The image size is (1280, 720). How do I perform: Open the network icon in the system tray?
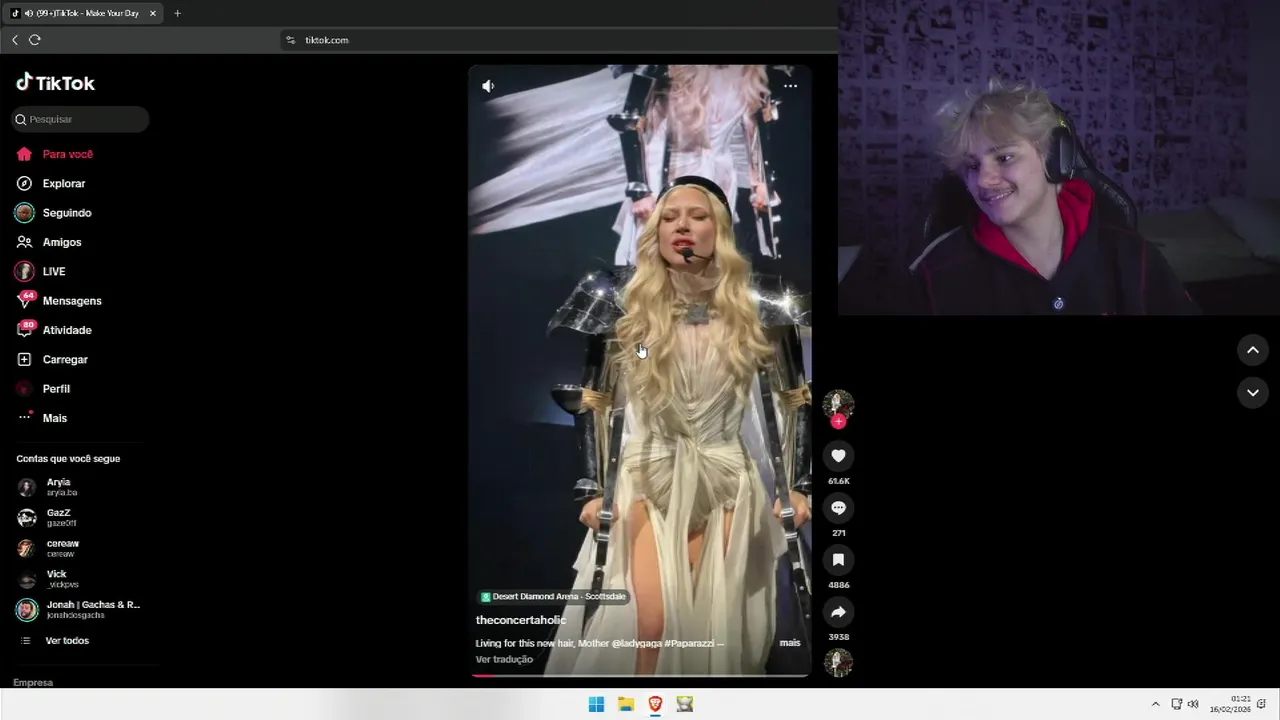point(1177,704)
